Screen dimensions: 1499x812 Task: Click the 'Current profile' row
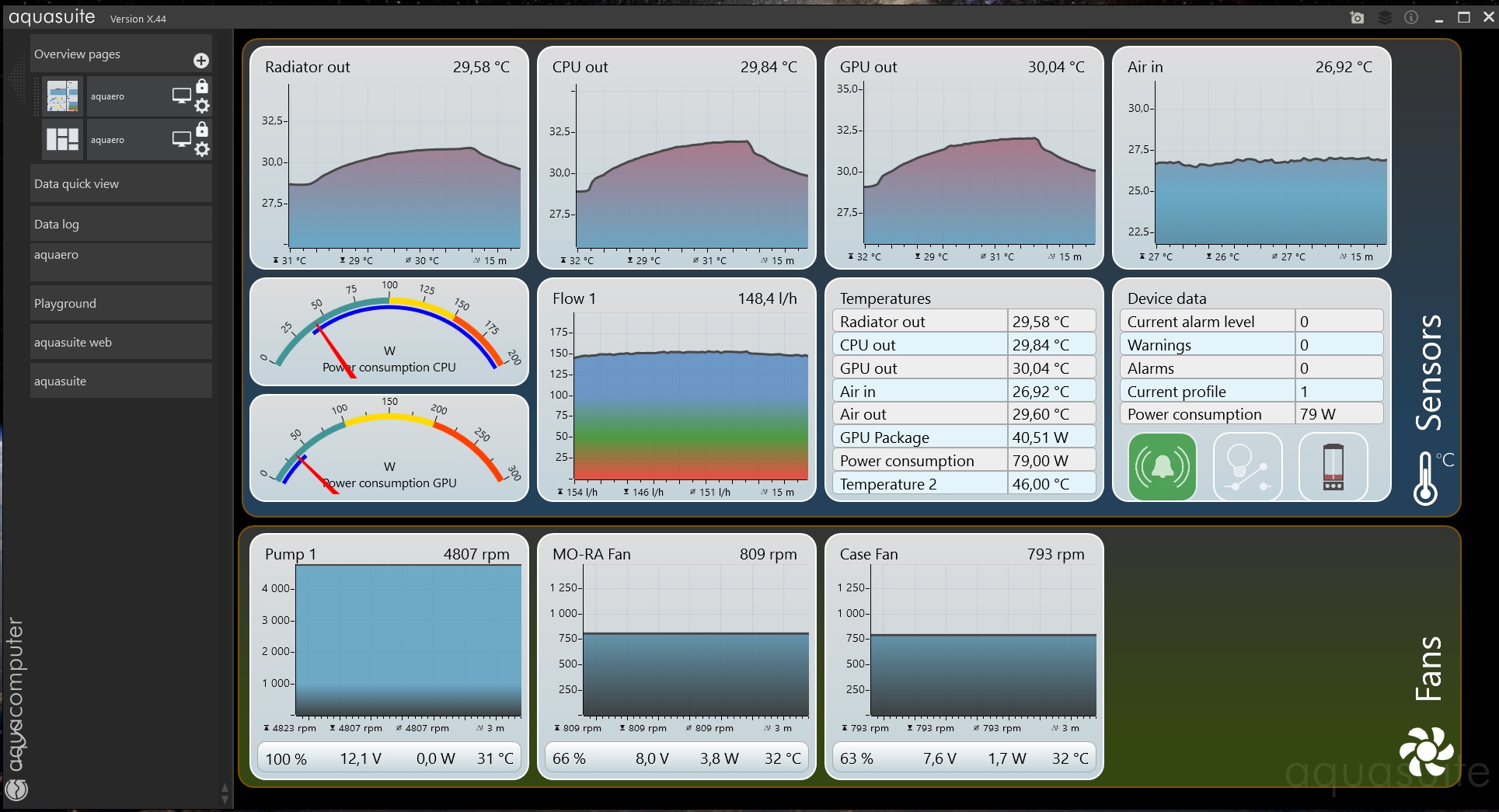(1252, 391)
